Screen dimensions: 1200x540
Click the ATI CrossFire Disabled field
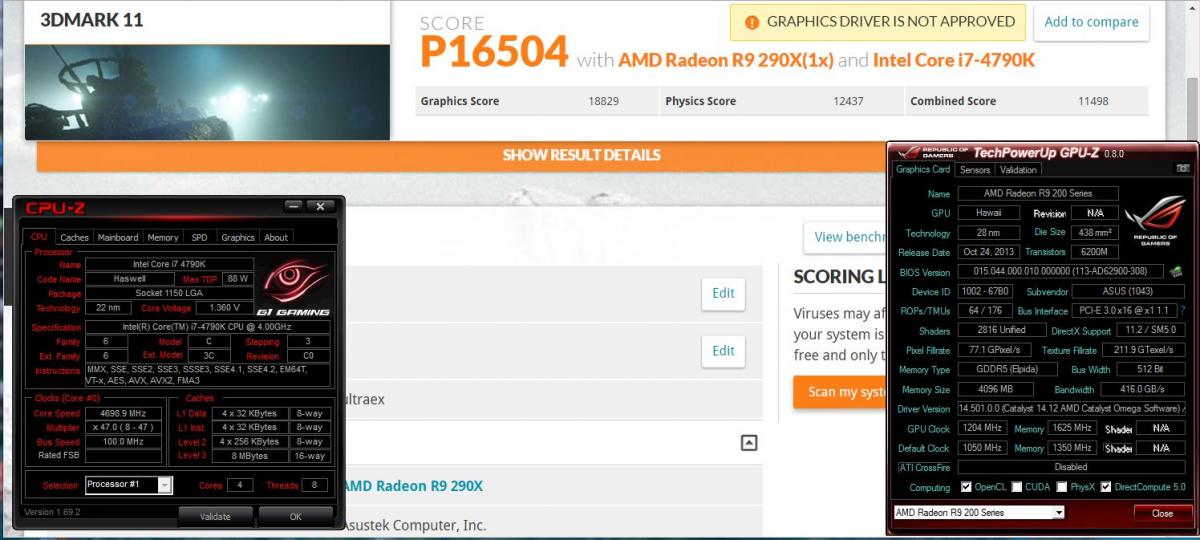[1071, 467]
